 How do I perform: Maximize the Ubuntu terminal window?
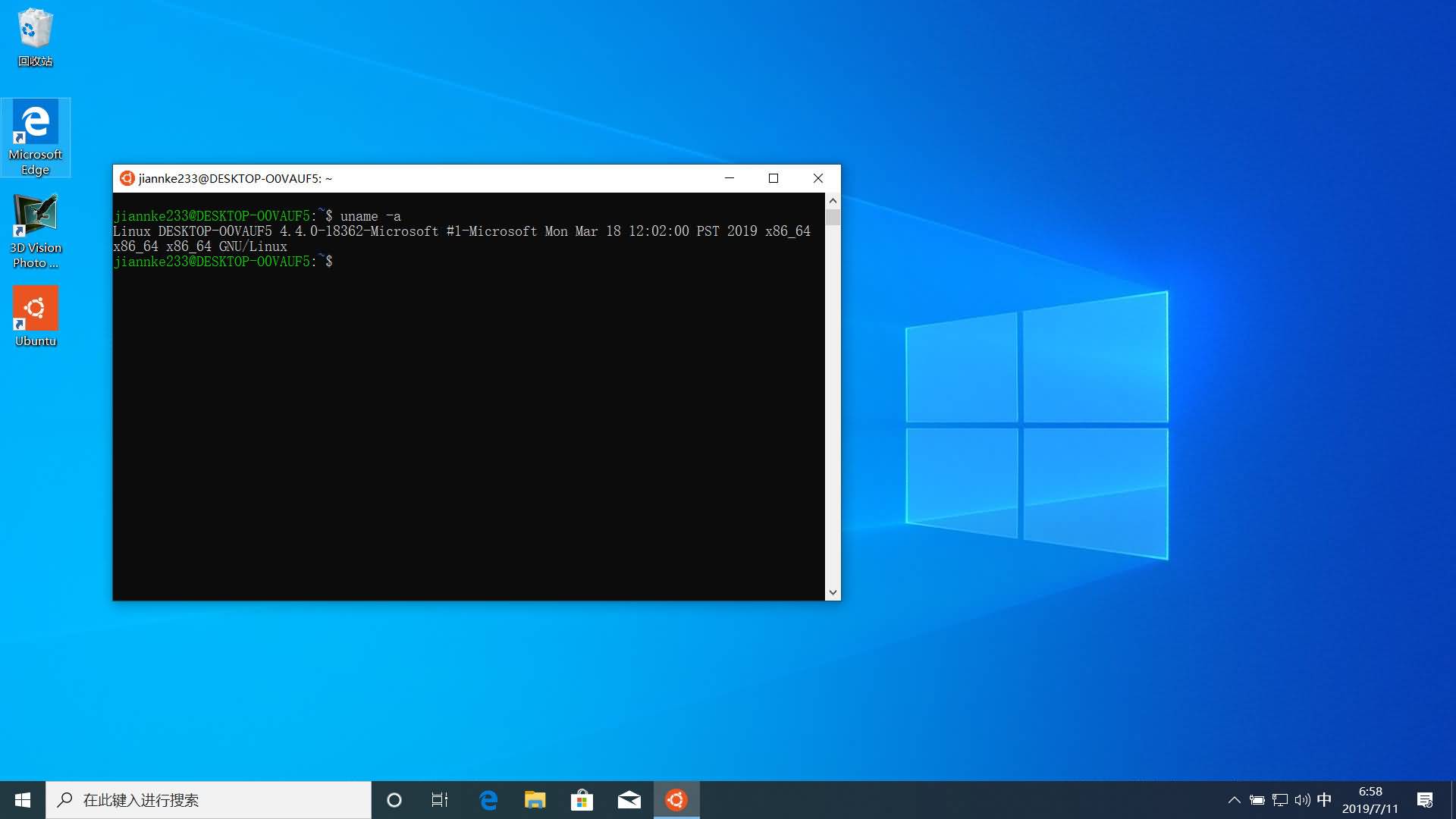tap(773, 178)
